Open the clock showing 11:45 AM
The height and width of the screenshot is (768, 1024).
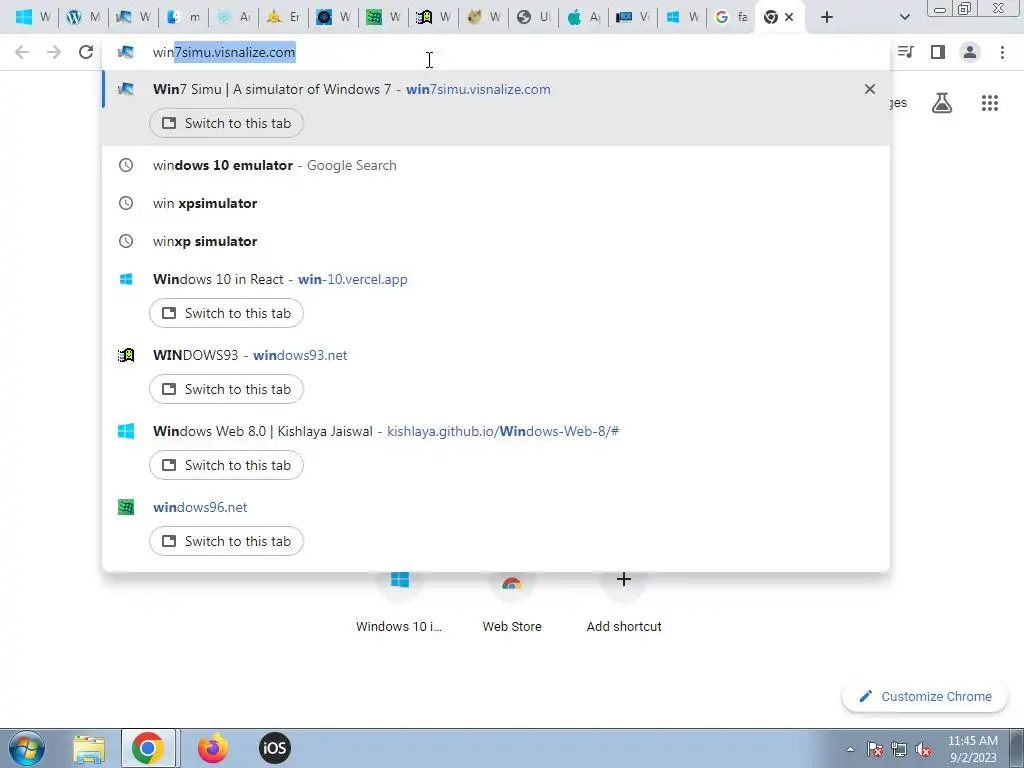tap(973, 749)
